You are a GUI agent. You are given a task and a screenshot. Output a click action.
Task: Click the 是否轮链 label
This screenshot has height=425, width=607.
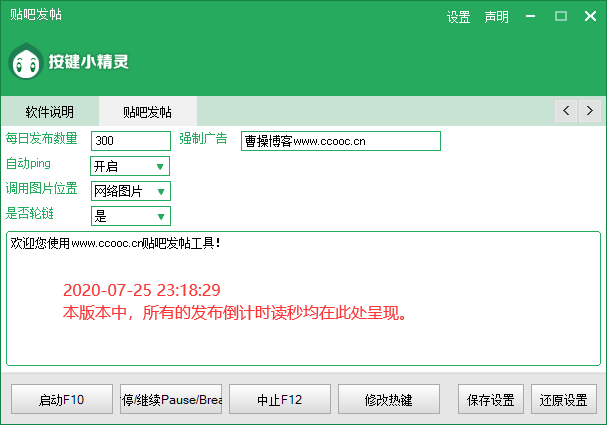point(29,213)
